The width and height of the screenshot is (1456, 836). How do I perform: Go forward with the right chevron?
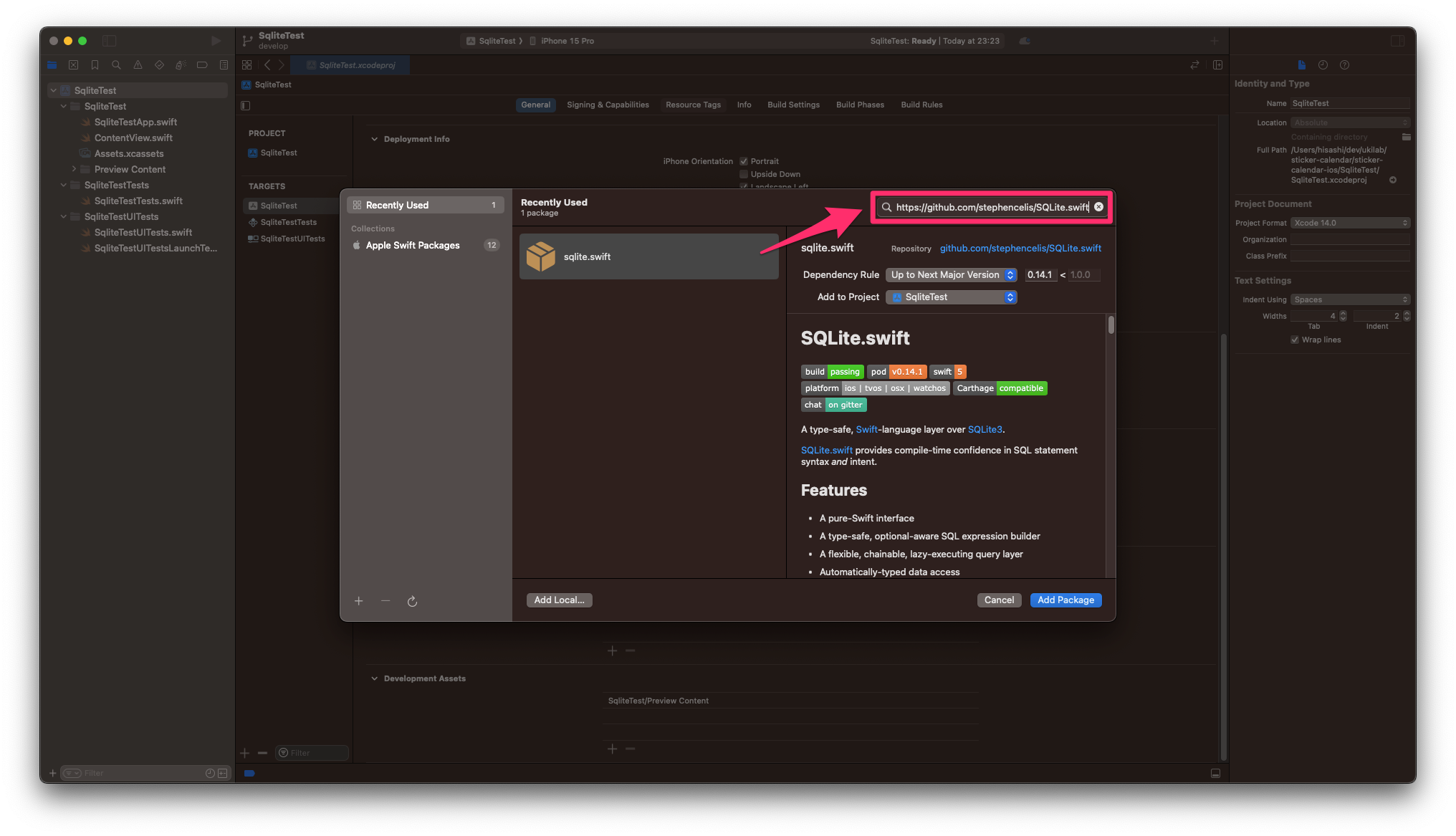(x=282, y=65)
